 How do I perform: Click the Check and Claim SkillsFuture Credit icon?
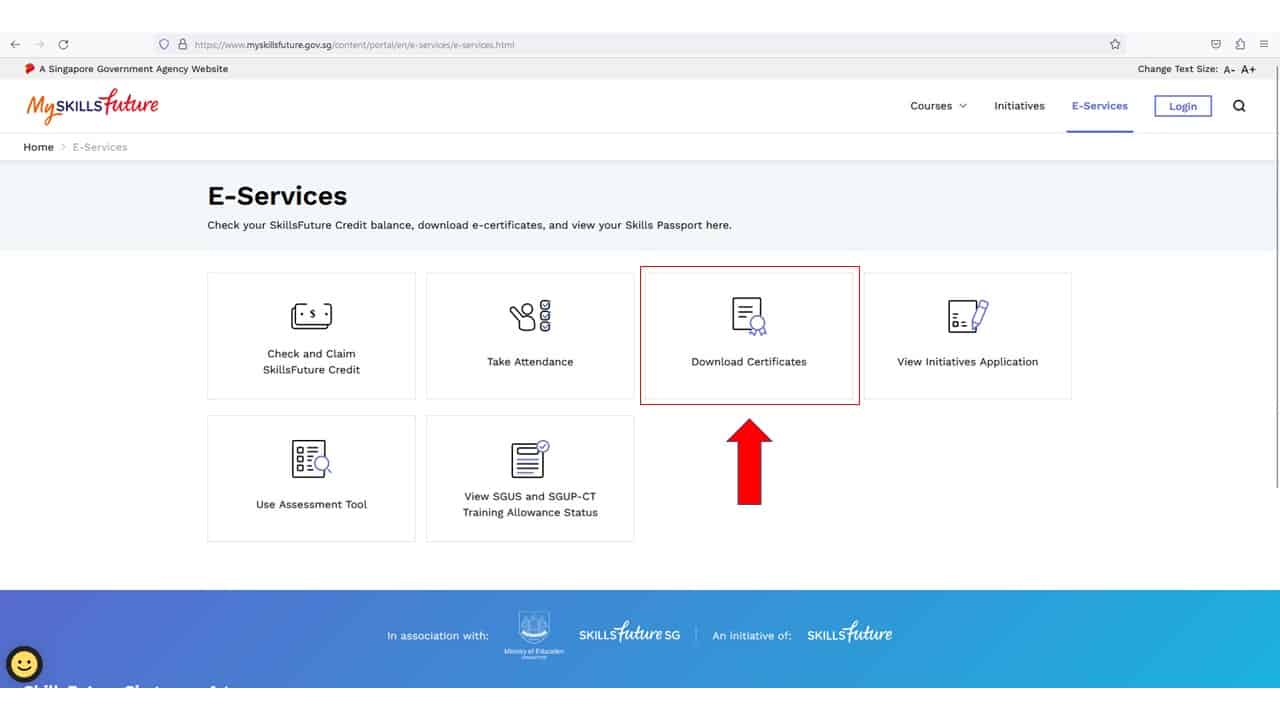pyautogui.click(x=312, y=316)
